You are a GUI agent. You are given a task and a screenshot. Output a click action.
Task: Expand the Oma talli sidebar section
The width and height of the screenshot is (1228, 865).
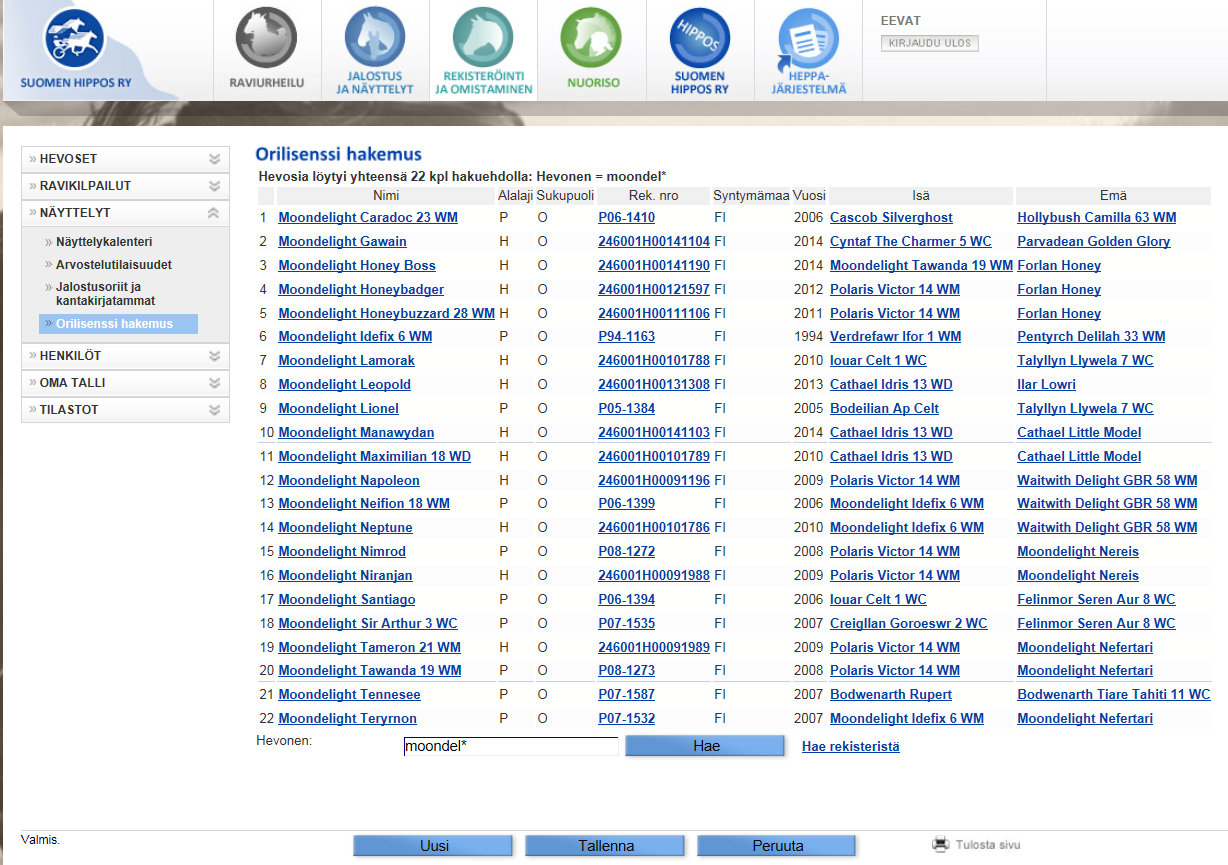(125, 383)
